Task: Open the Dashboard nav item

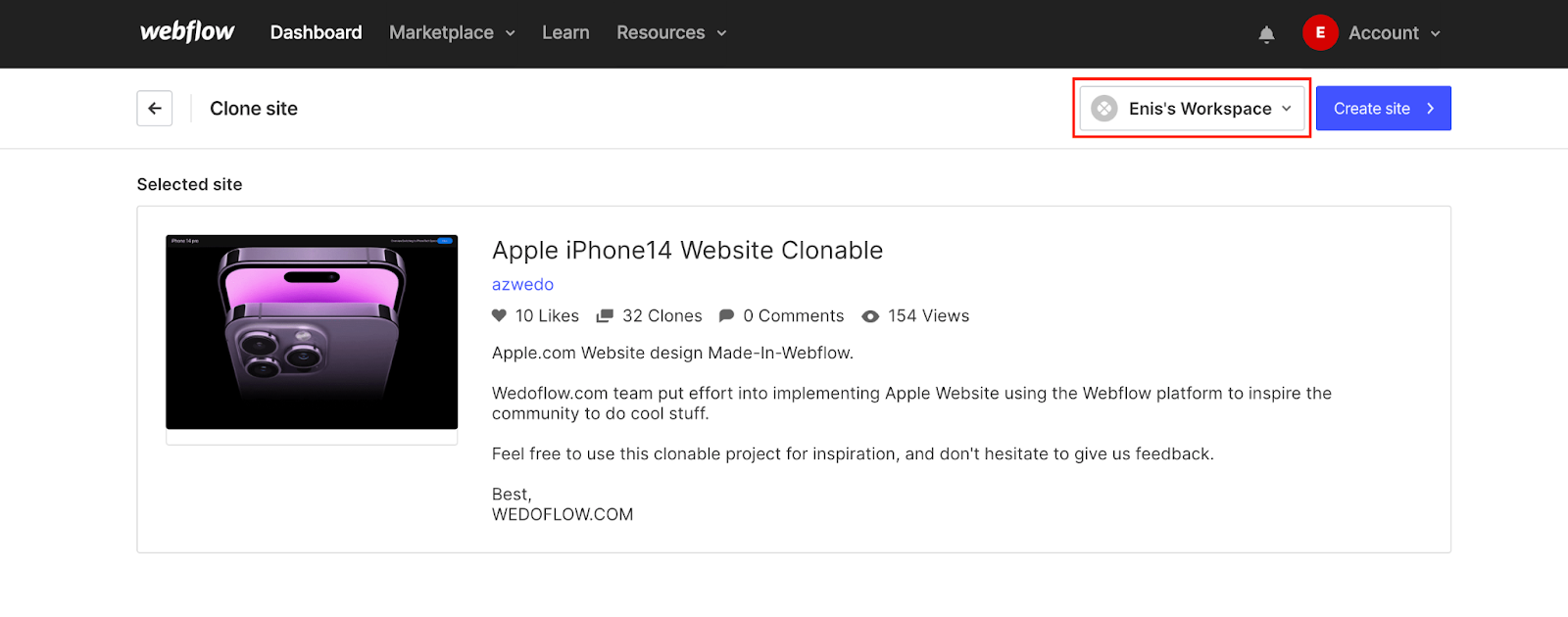Action: (x=316, y=32)
